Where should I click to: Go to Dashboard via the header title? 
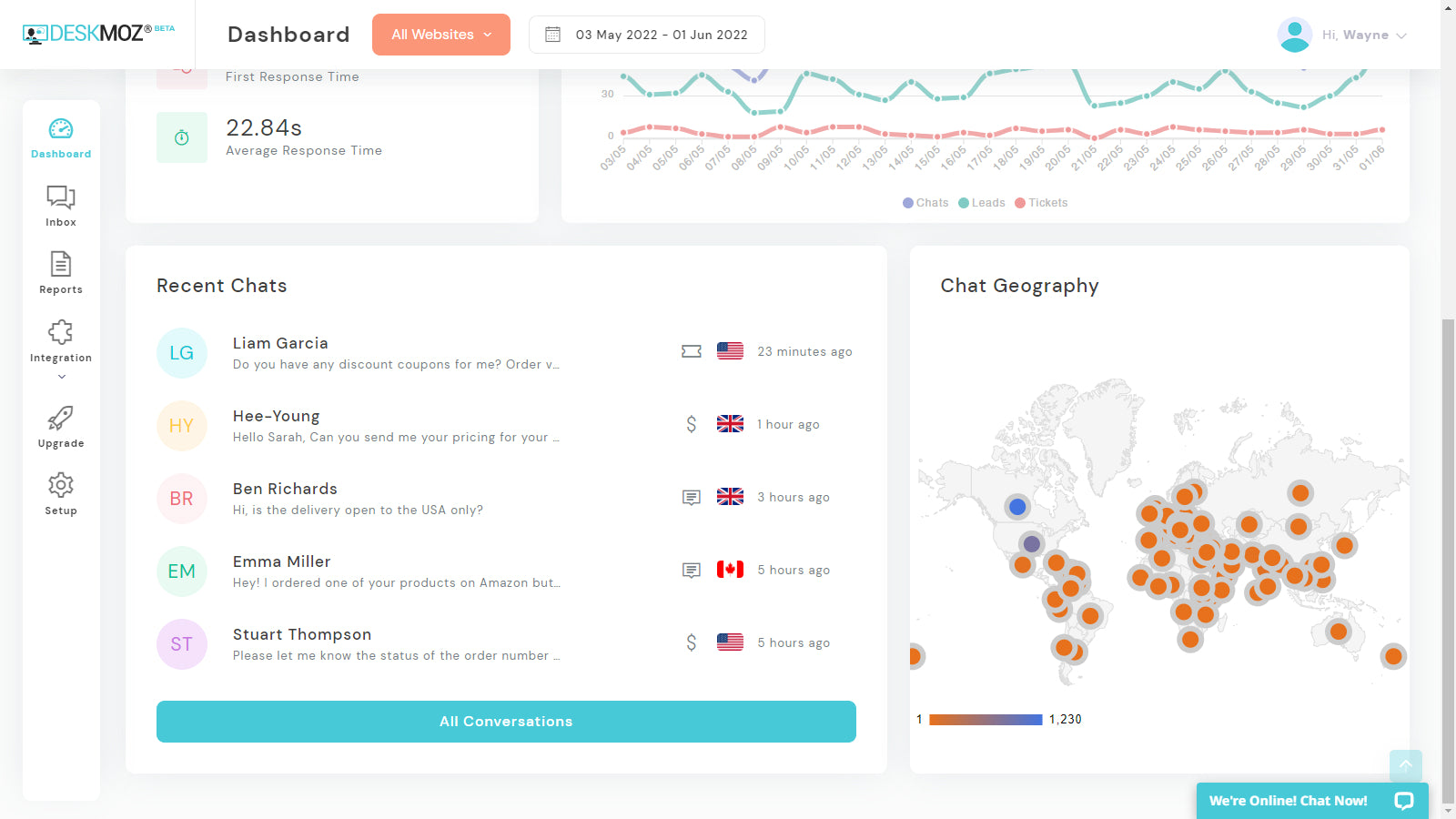point(288,35)
